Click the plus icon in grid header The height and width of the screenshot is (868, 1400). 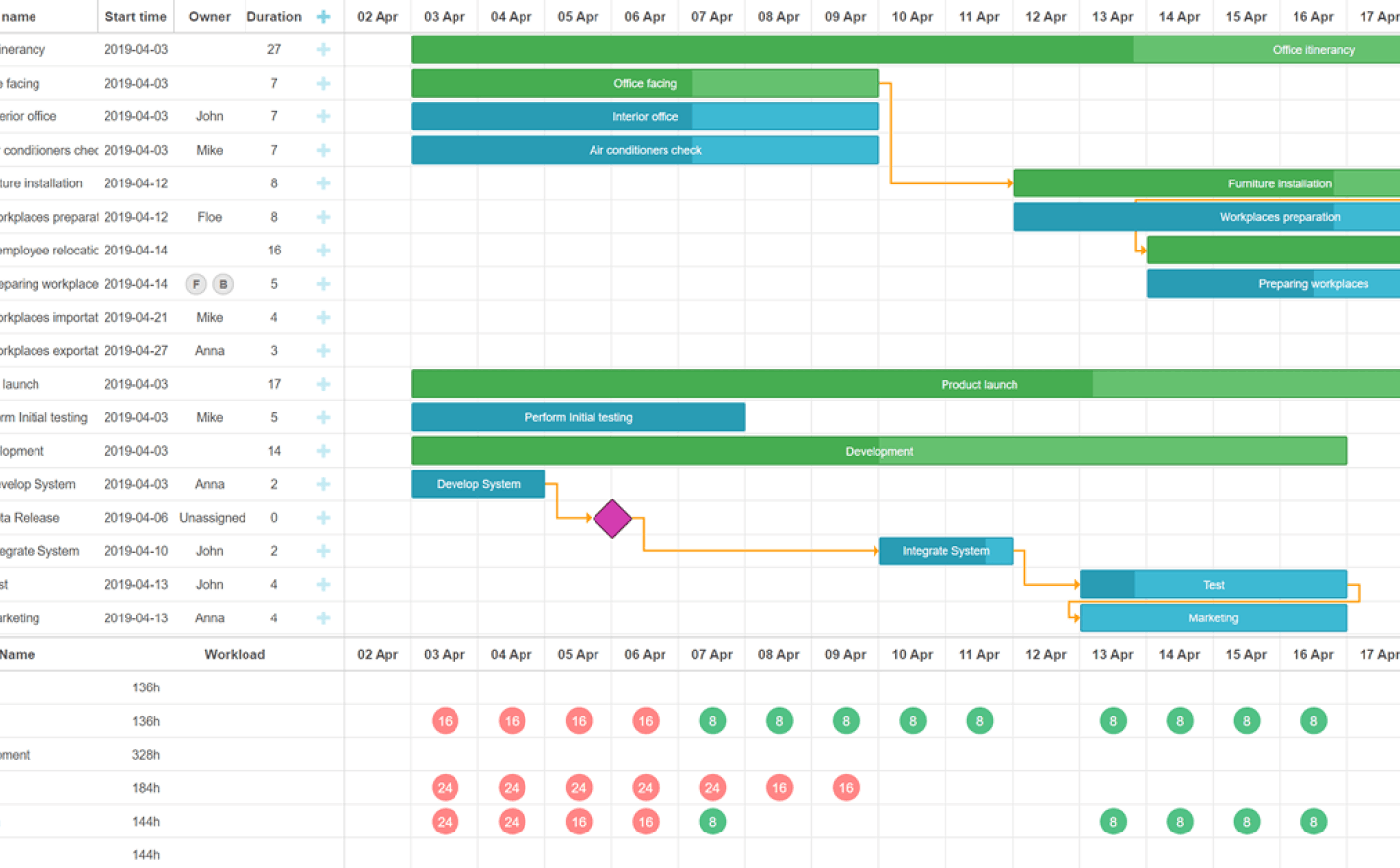[x=323, y=17]
